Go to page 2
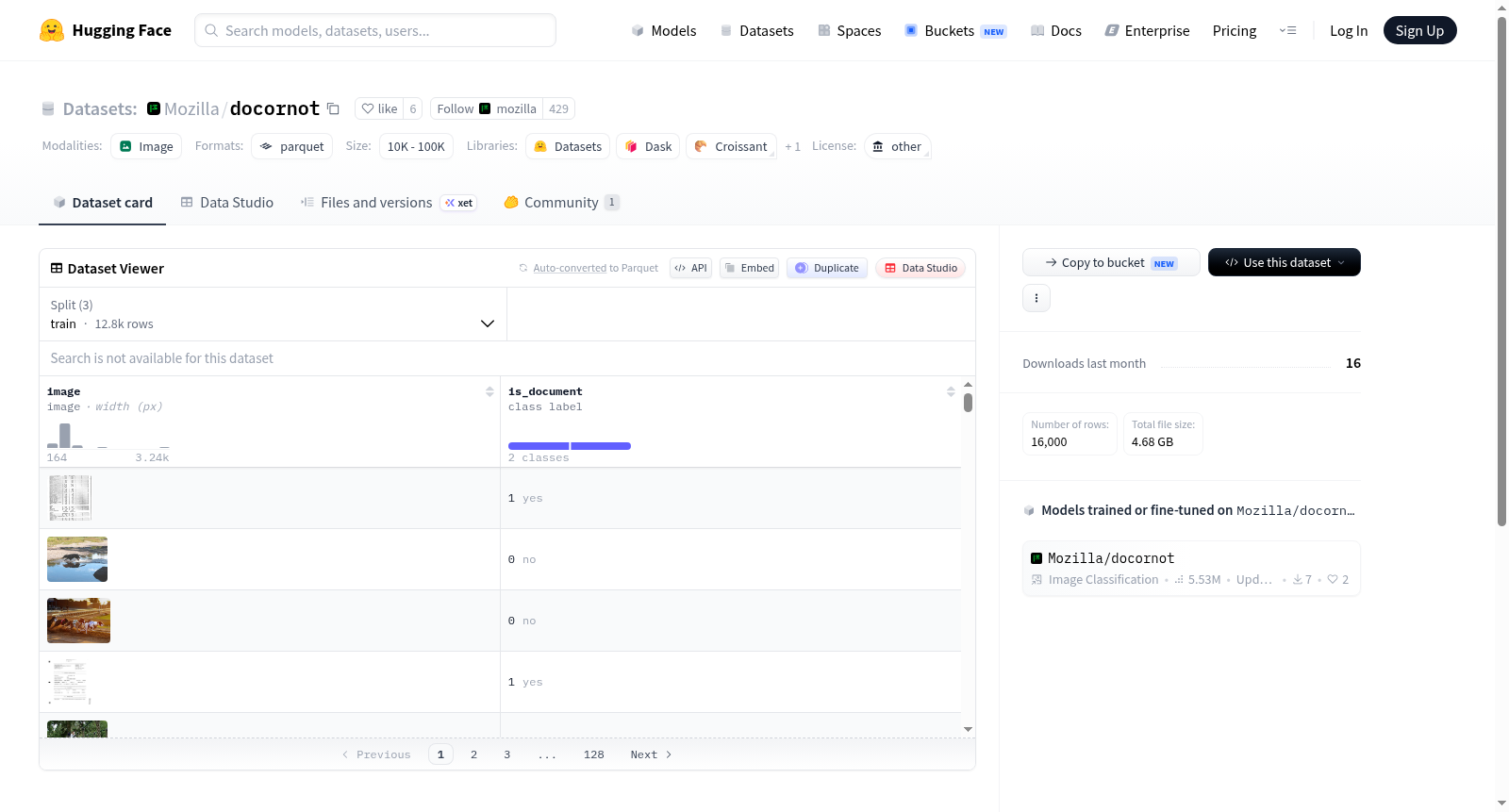Screen dimensions: 1509x812 473,754
